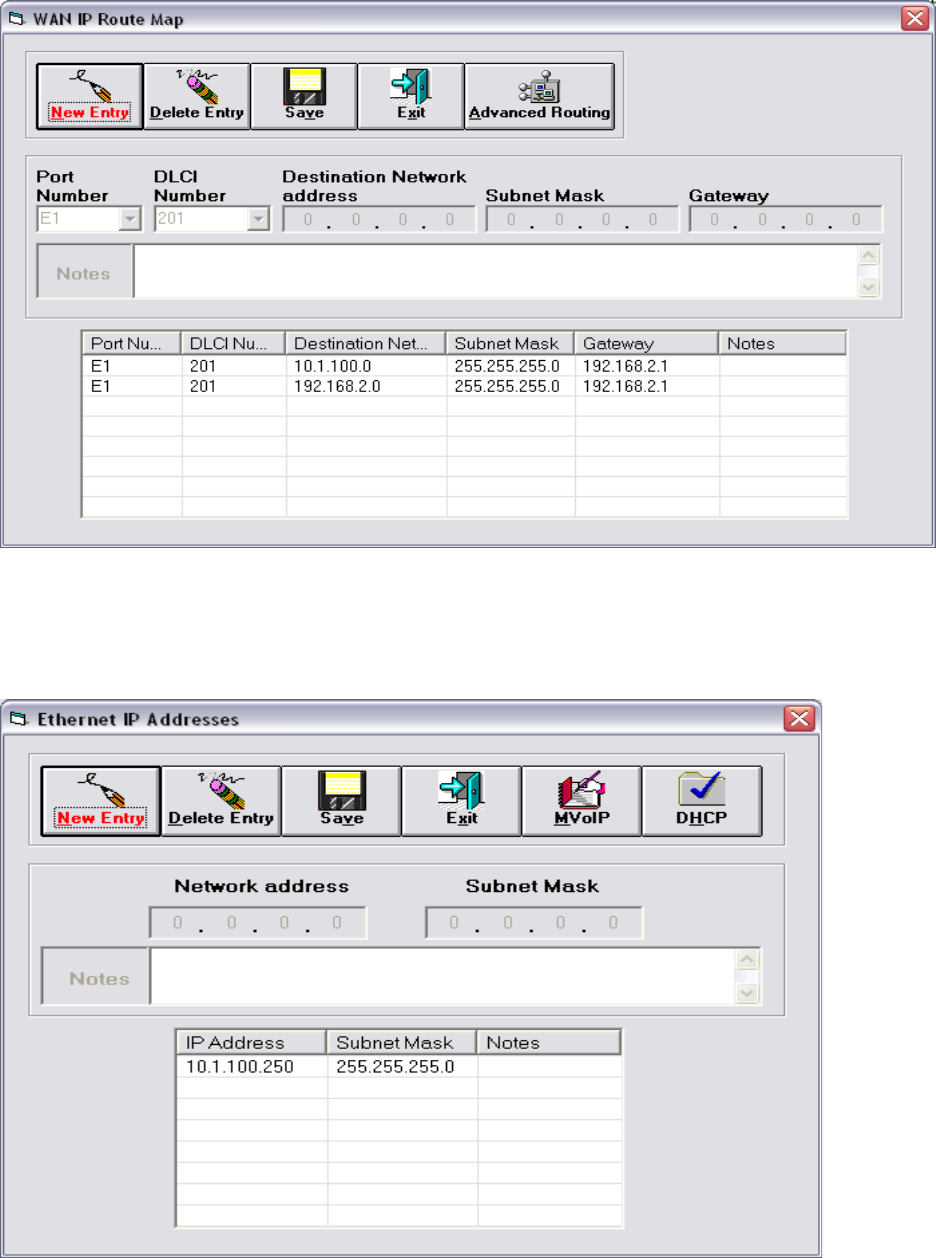
Task: Click the Gateway column header
Action: (646, 343)
